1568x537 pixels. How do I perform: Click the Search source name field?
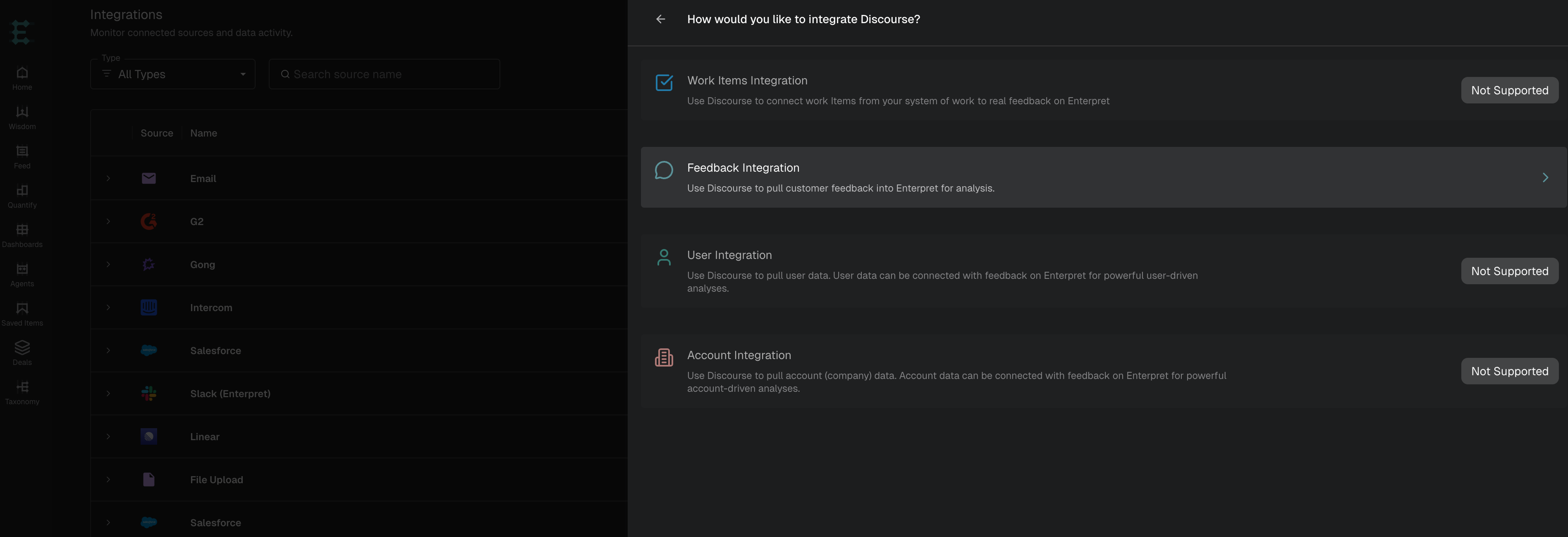coord(385,74)
